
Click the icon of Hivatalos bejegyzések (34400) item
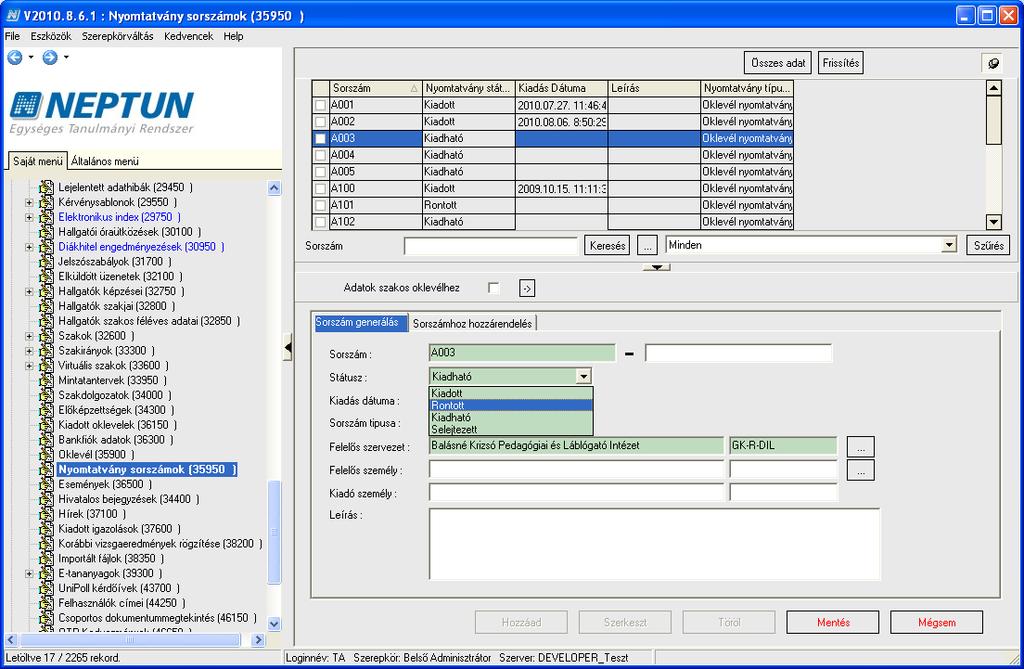pos(46,498)
